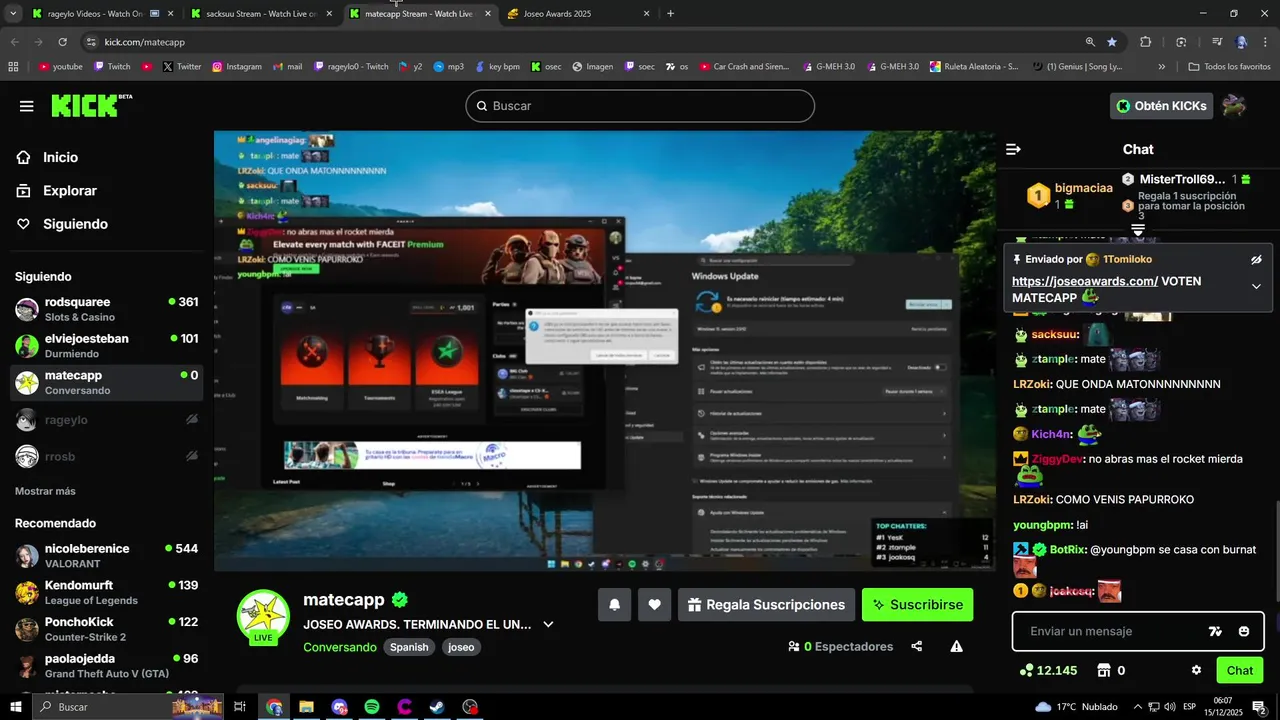The width and height of the screenshot is (1280, 720).
Task: Send message with Chat button
Action: click(1240, 670)
